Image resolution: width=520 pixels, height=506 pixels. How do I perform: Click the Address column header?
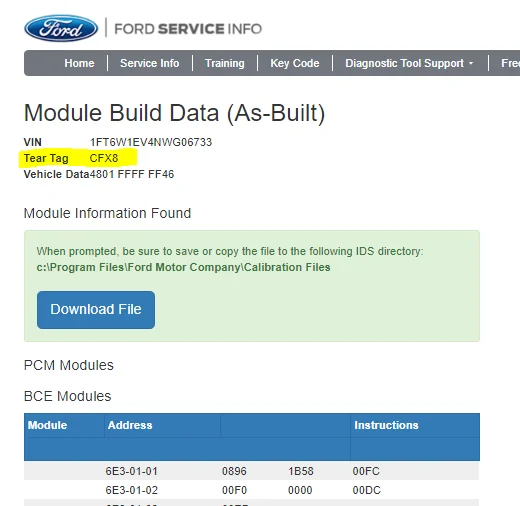tap(130, 425)
